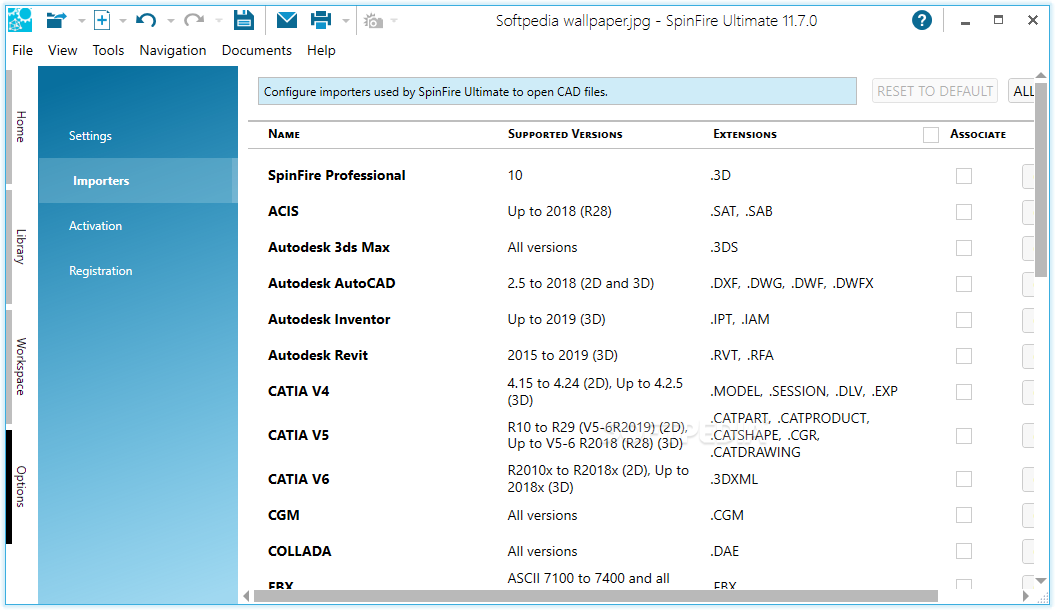Select the Options side tab

[x=21, y=486]
